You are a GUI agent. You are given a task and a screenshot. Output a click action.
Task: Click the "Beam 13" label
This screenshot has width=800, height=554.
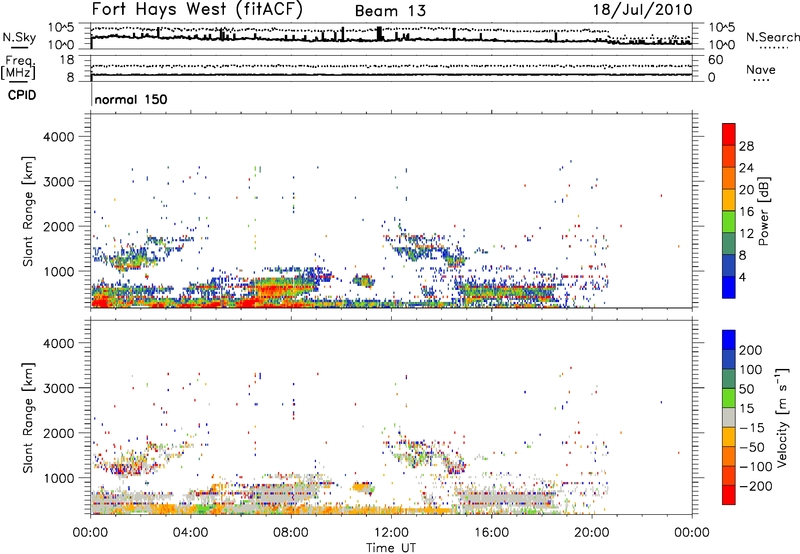point(390,11)
